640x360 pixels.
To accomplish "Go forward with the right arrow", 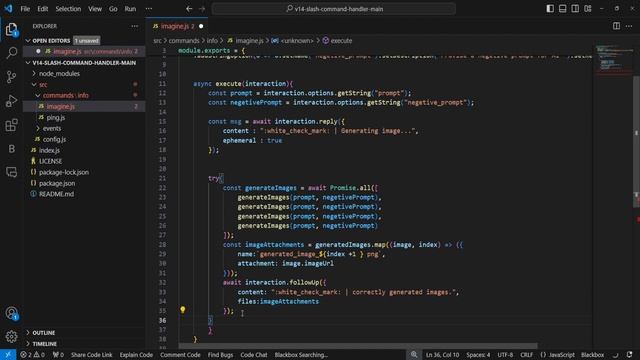I will pyautogui.click(x=202, y=9).
